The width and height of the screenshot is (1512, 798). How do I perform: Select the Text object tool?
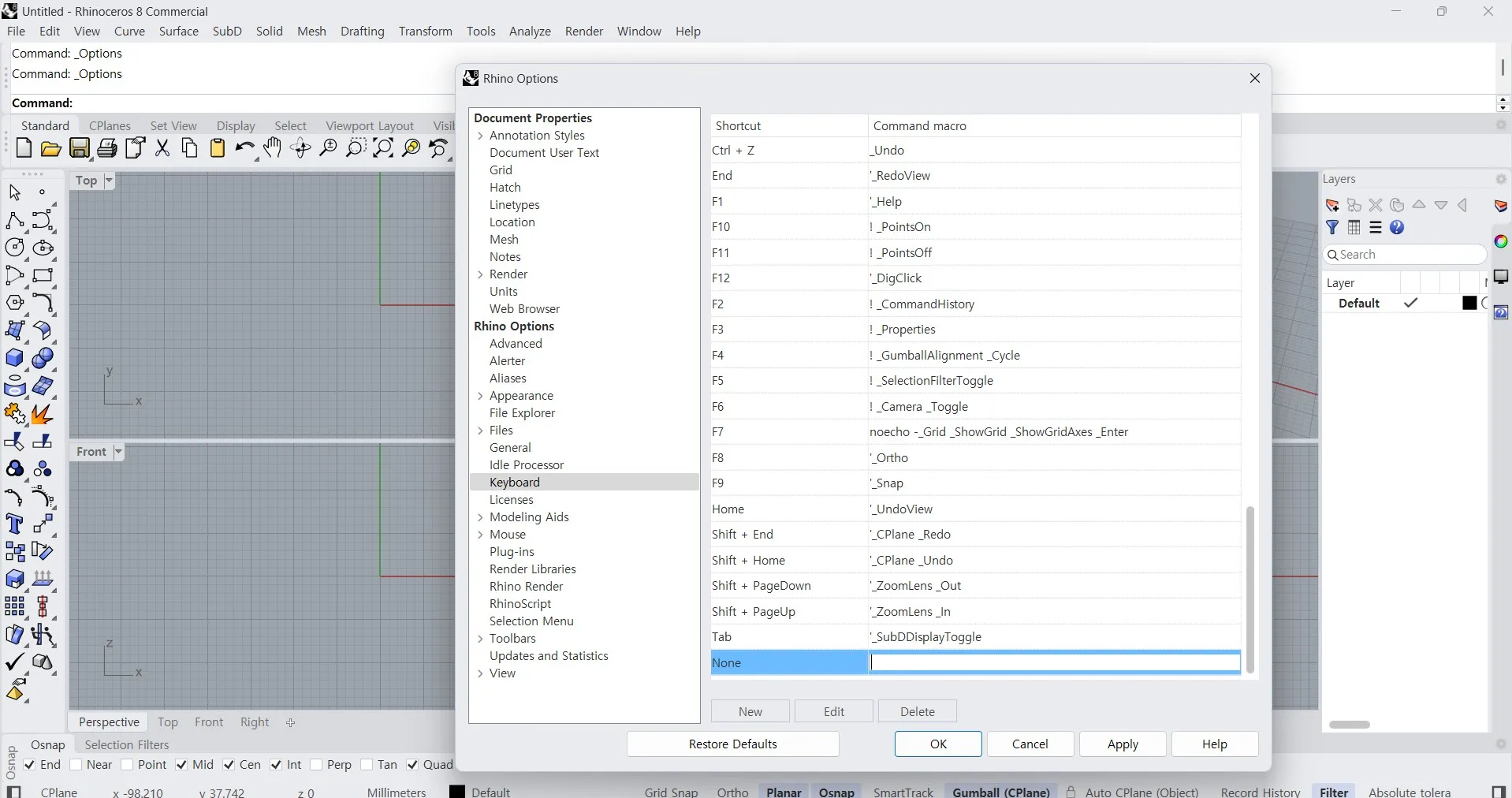tap(15, 524)
